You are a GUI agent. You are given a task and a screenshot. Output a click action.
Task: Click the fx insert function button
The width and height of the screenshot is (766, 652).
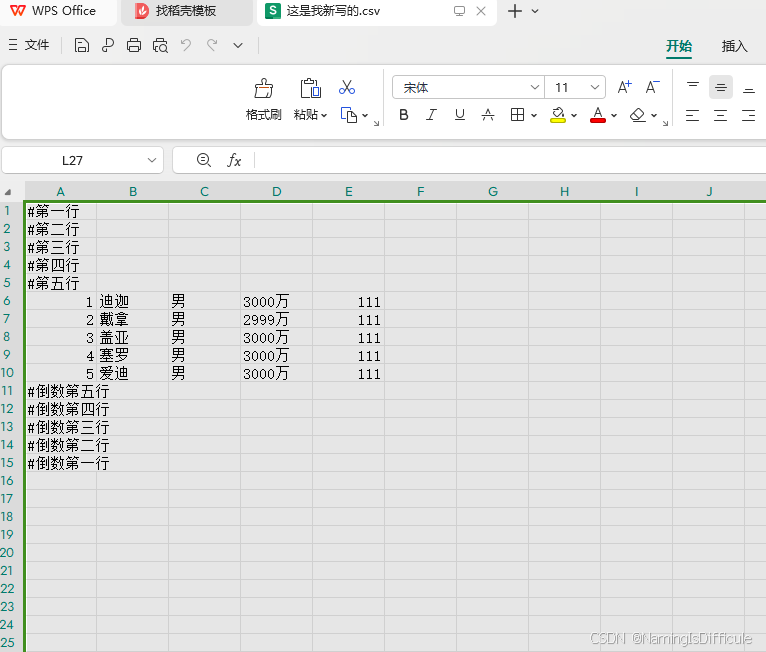point(234,160)
